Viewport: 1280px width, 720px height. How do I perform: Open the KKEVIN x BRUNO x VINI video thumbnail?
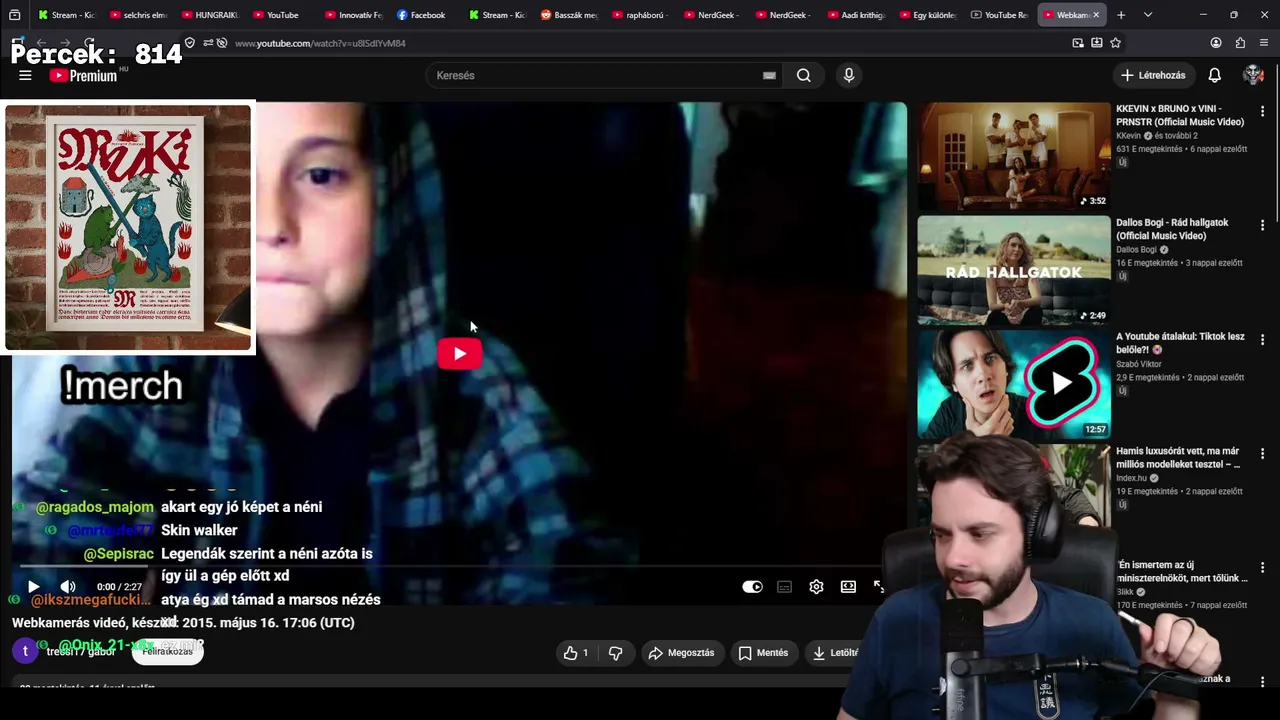click(x=1014, y=156)
